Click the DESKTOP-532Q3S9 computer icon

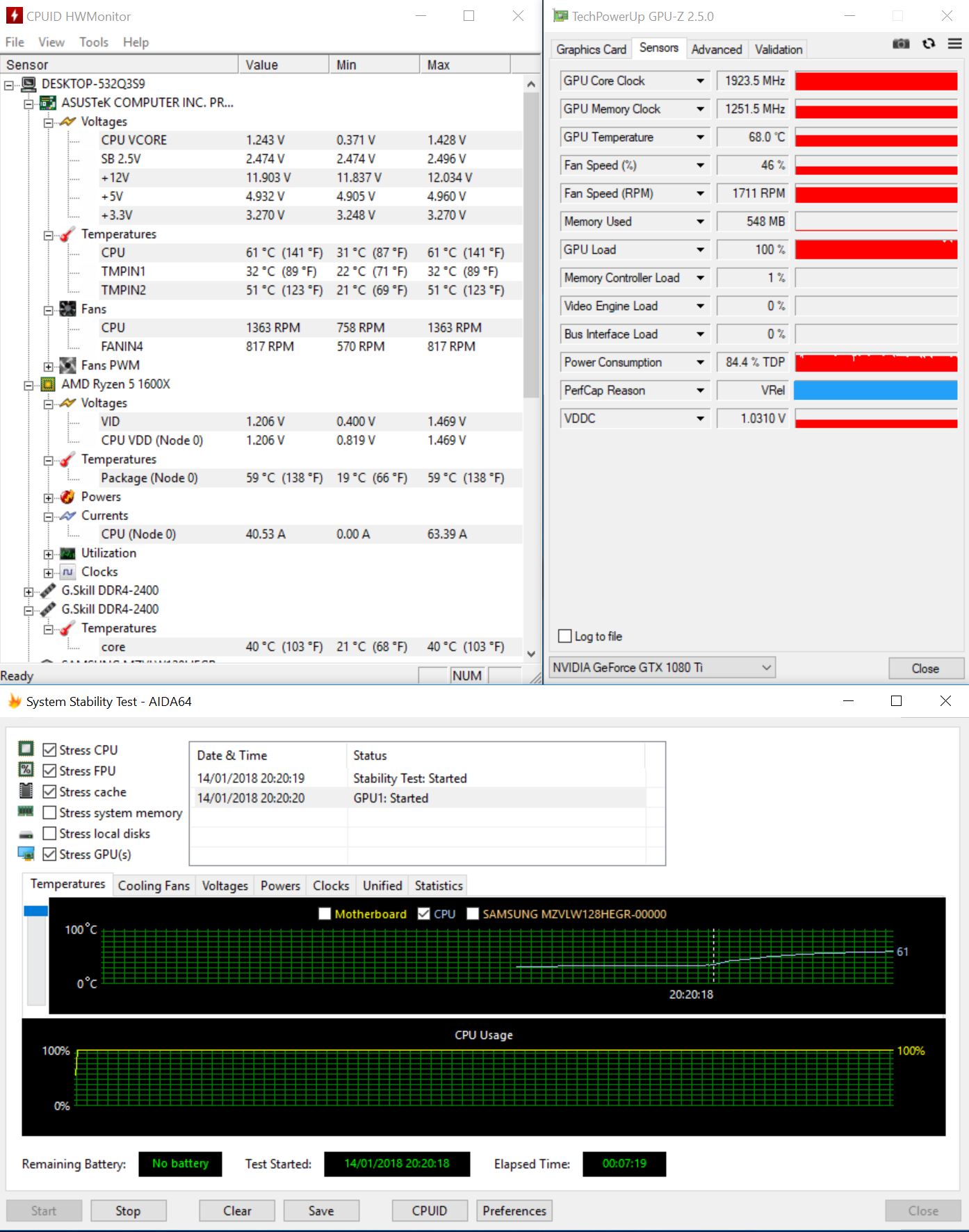click(x=28, y=84)
